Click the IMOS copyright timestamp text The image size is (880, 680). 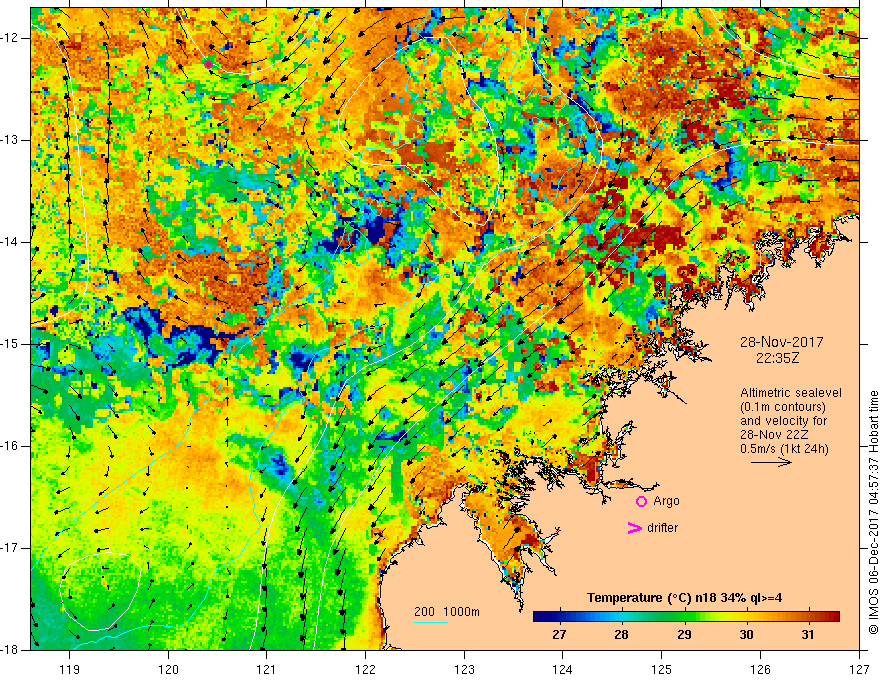873,512
